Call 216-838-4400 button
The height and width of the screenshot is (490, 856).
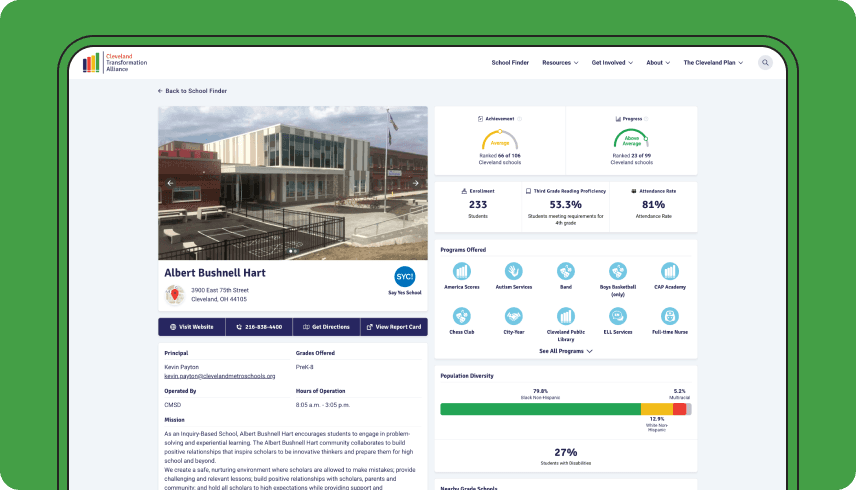pos(259,327)
